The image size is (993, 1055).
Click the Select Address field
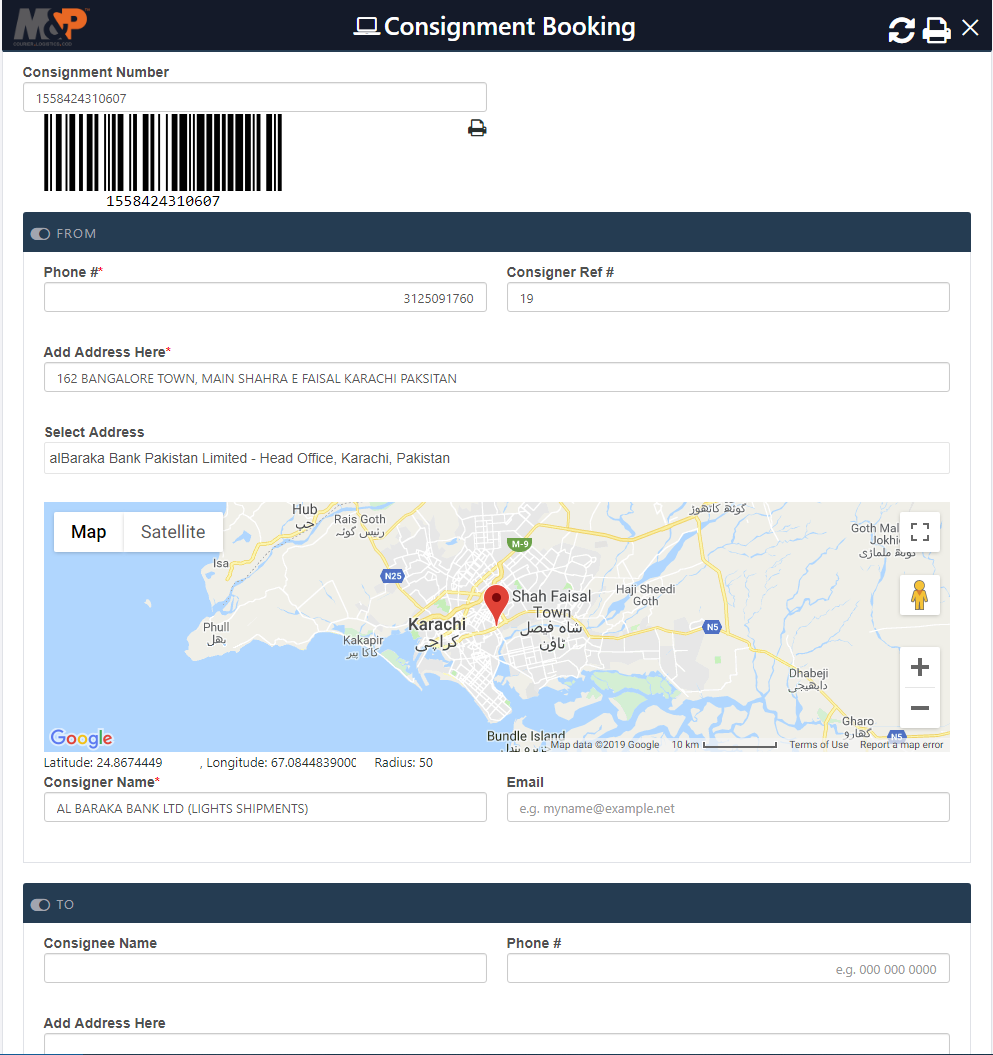(496, 458)
